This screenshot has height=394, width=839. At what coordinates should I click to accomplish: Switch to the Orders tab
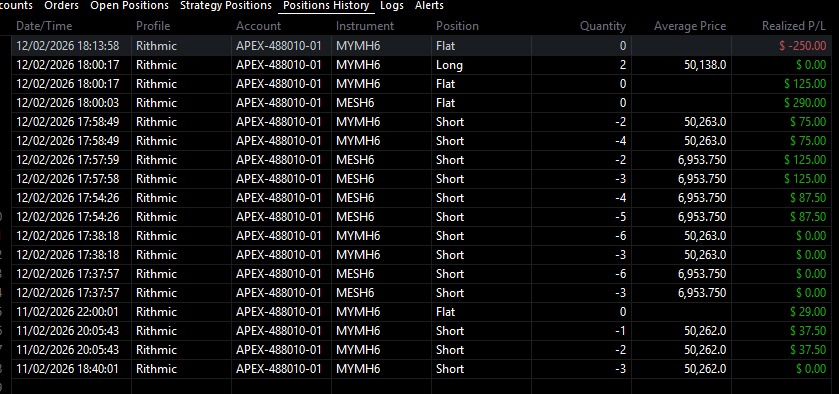[x=61, y=6]
